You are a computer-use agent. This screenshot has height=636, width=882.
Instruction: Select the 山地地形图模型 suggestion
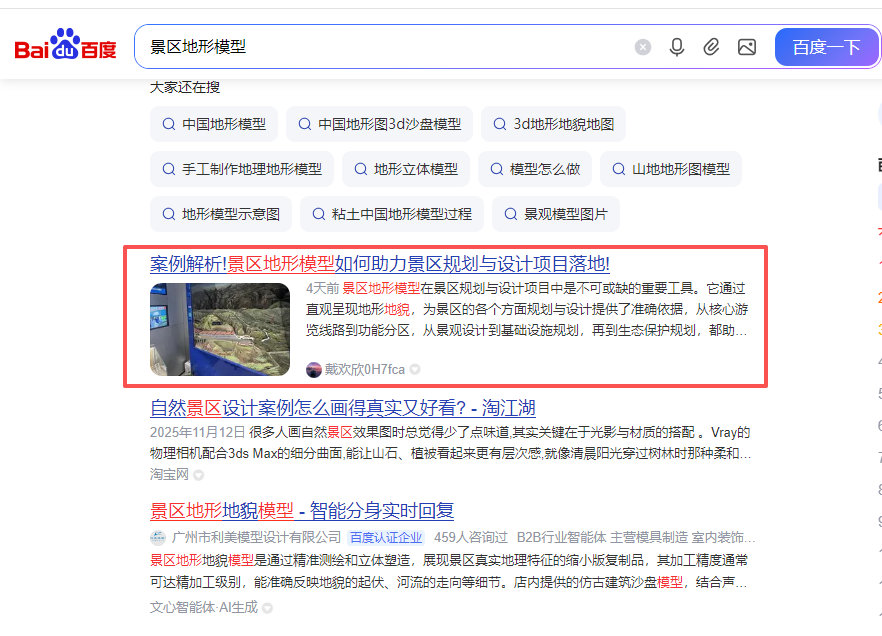point(670,169)
